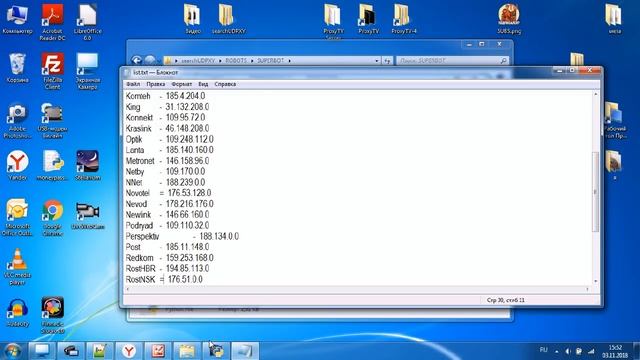The image size is (640, 360).
Task: Open the LibreOffice 6.0 desktop icon
Action: tap(87, 22)
